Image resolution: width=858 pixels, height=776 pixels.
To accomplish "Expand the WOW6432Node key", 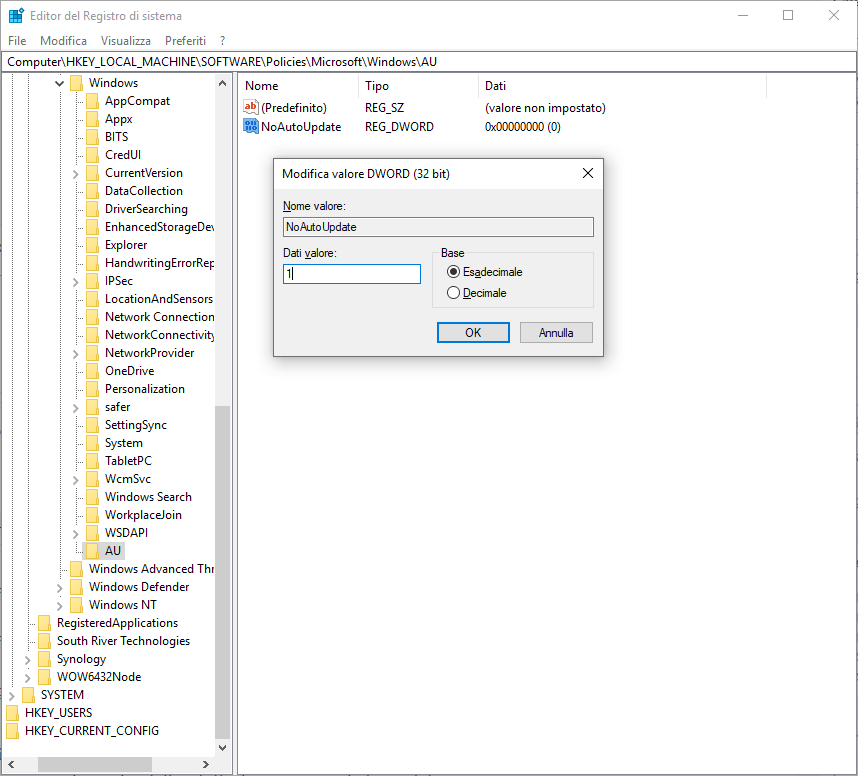I will [x=28, y=678].
